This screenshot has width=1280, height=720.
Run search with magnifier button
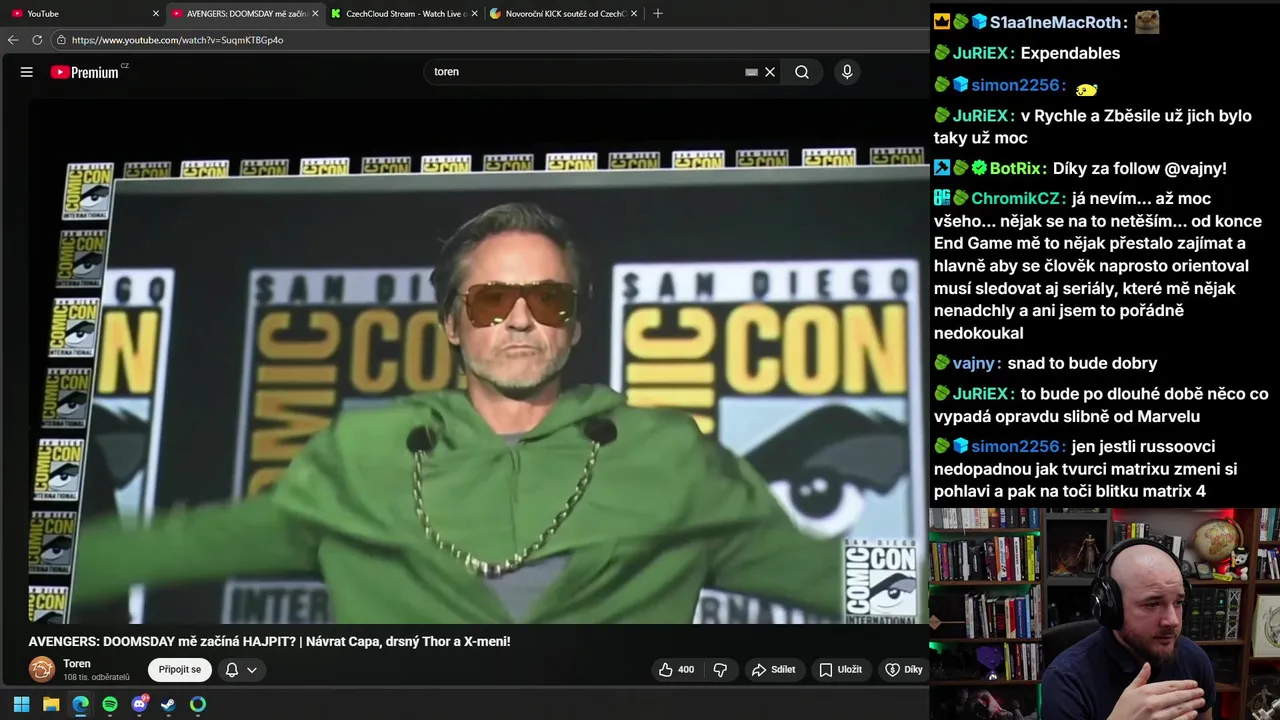coord(802,72)
